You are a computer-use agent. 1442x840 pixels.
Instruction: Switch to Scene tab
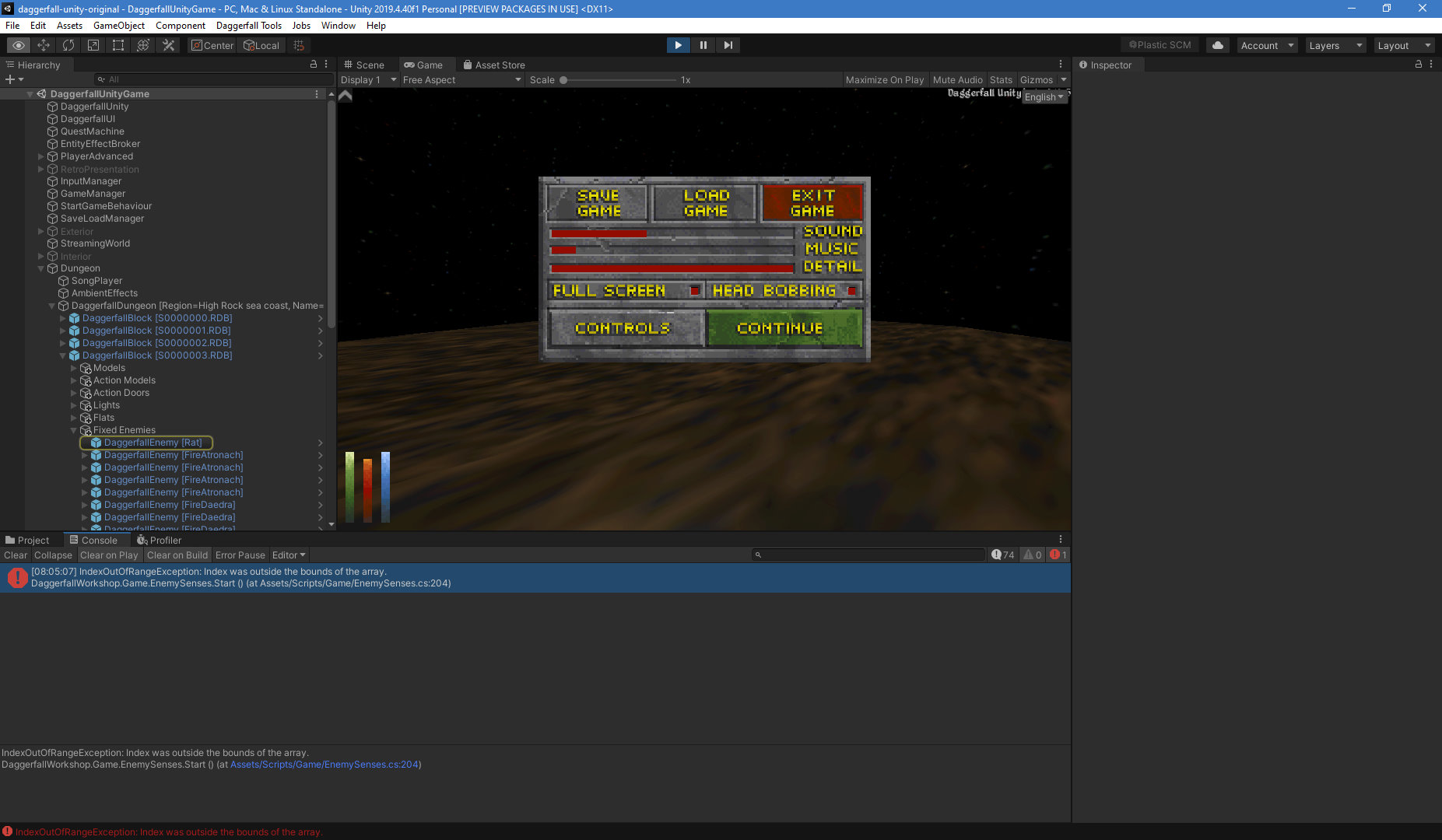[x=363, y=65]
